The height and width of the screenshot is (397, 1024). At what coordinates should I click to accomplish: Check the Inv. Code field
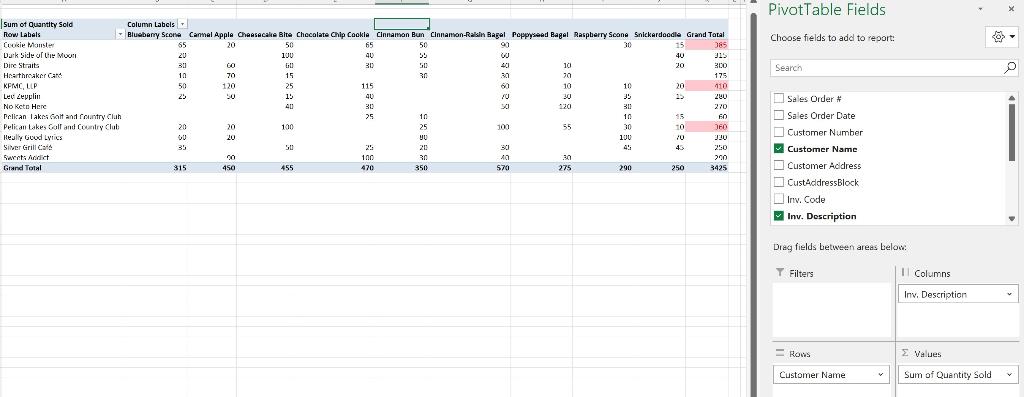(778, 199)
